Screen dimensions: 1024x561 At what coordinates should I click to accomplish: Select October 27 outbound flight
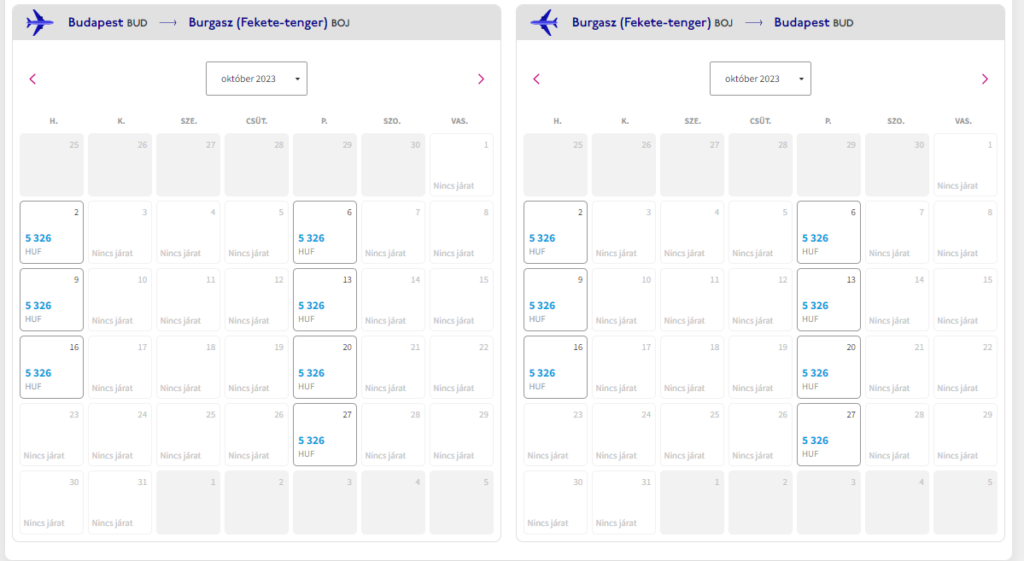325,434
